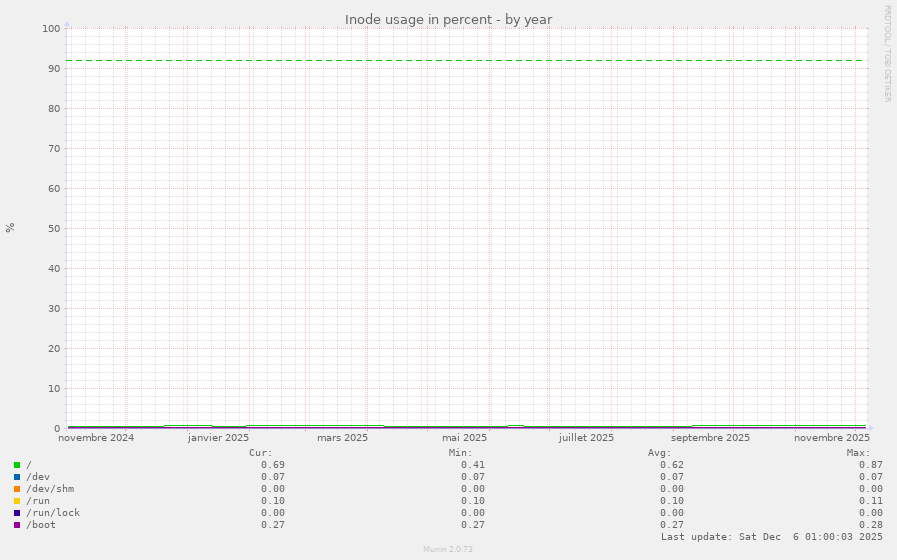Click the % y-axis unit label
The height and width of the screenshot is (560, 897).
10,228
